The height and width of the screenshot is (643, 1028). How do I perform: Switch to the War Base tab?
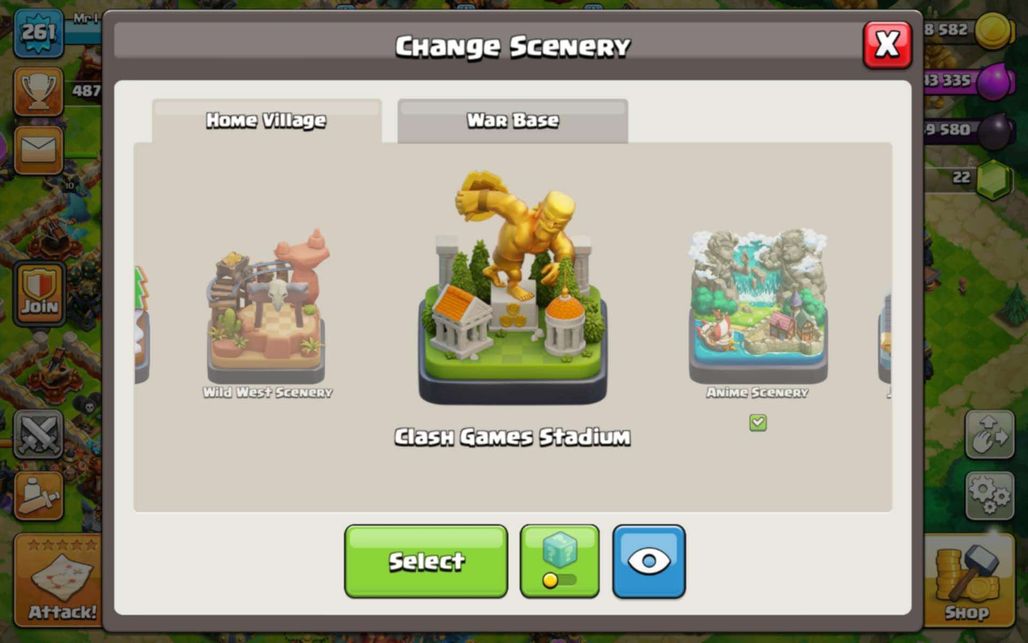pyautogui.click(x=513, y=121)
